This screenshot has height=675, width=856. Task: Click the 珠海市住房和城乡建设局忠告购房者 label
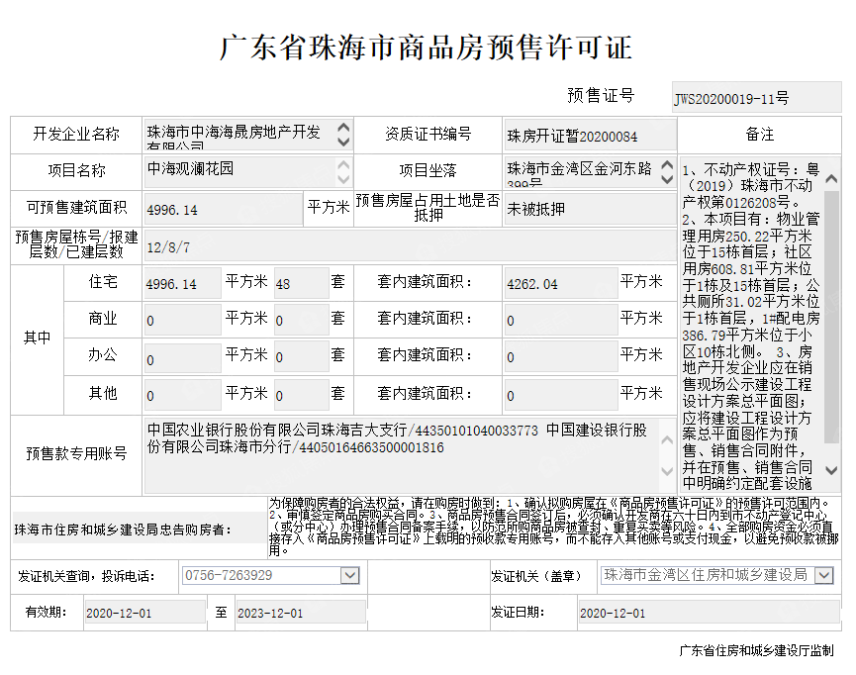123,530
